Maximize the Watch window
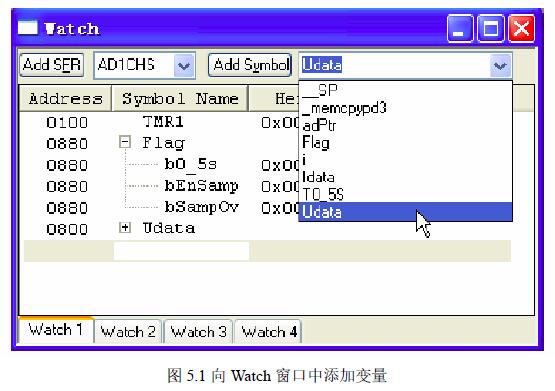The height and width of the screenshot is (391, 555). 491,28
